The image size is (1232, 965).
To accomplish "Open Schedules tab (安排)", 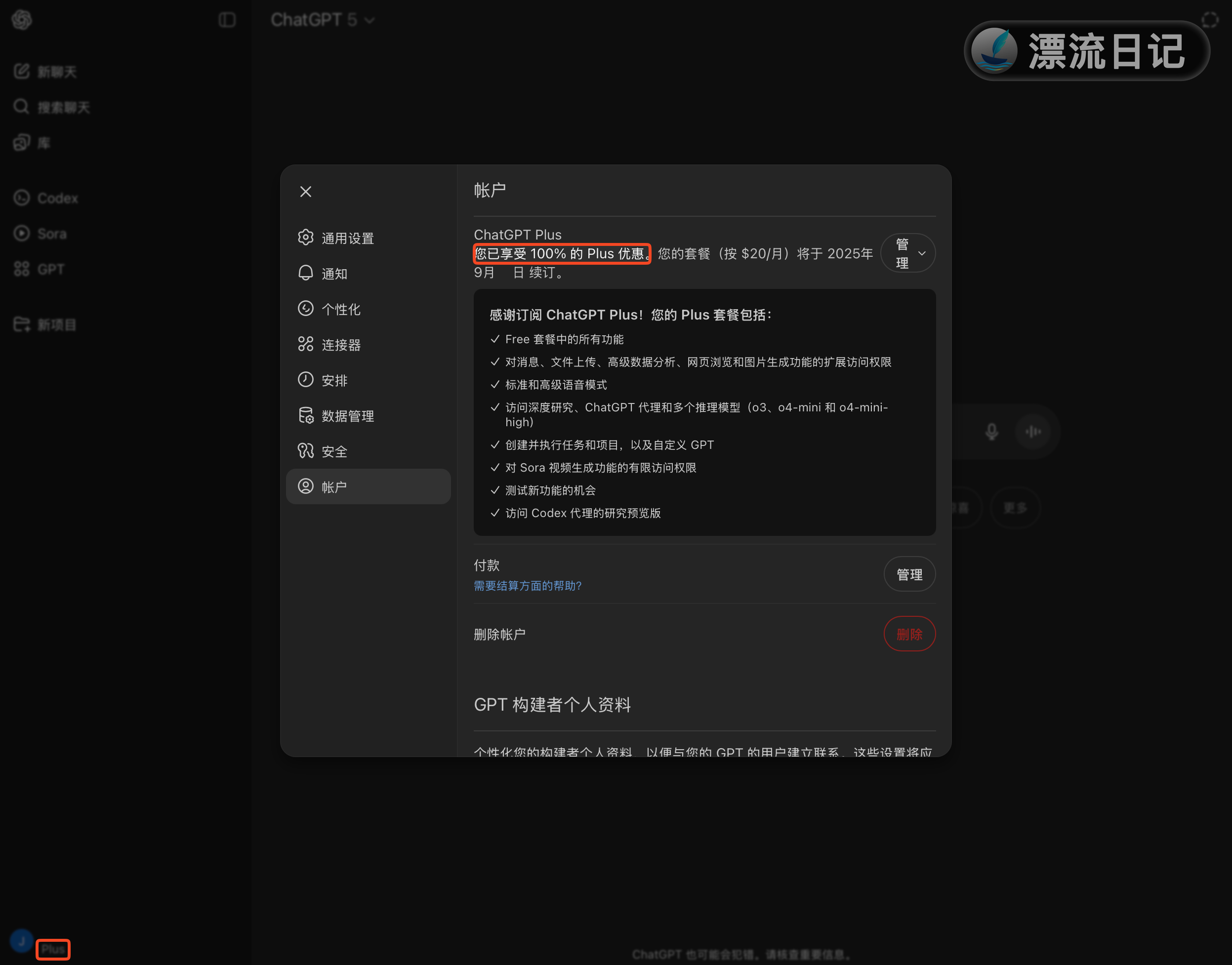I will [368, 380].
